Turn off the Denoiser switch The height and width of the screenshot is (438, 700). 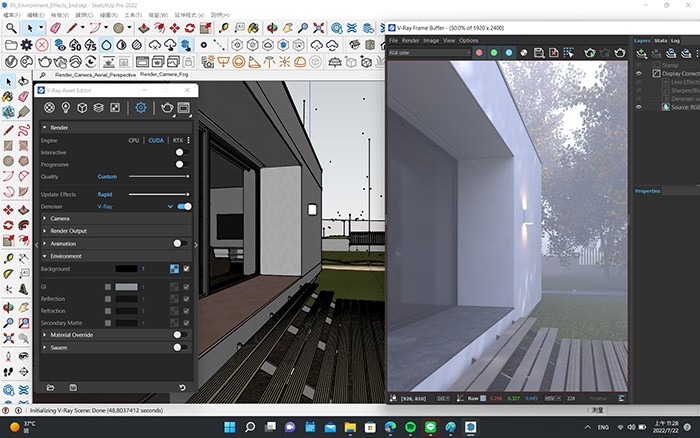point(184,206)
